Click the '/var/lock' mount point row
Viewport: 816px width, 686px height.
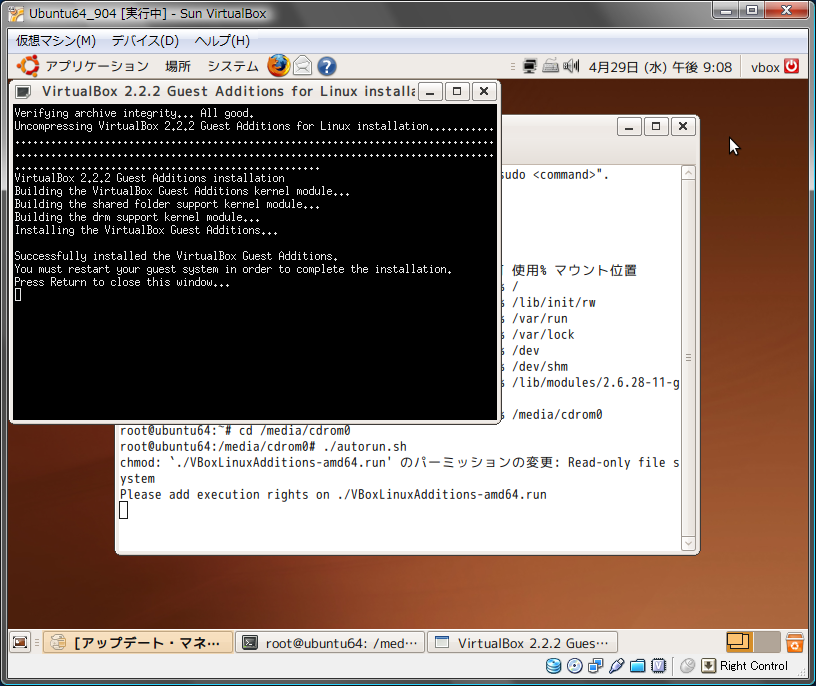click(543, 335)
